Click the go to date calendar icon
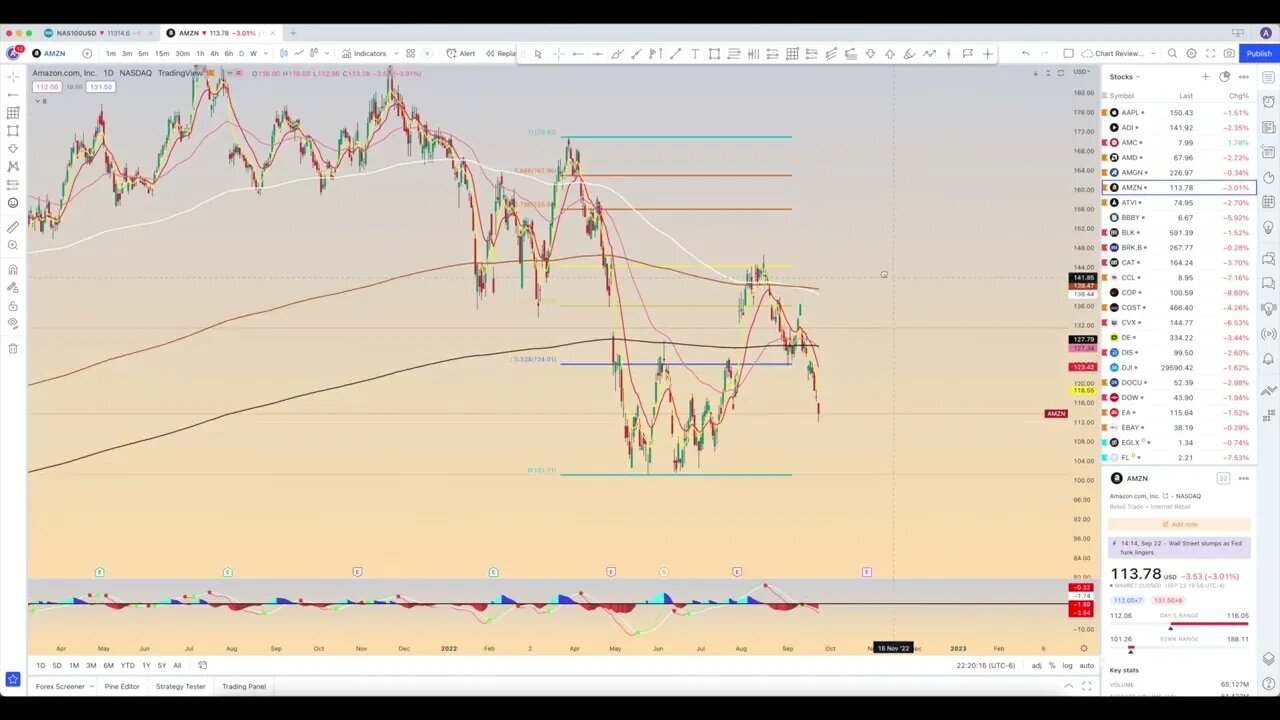This screenshot has height=720, width=1280. click(202, 665)
